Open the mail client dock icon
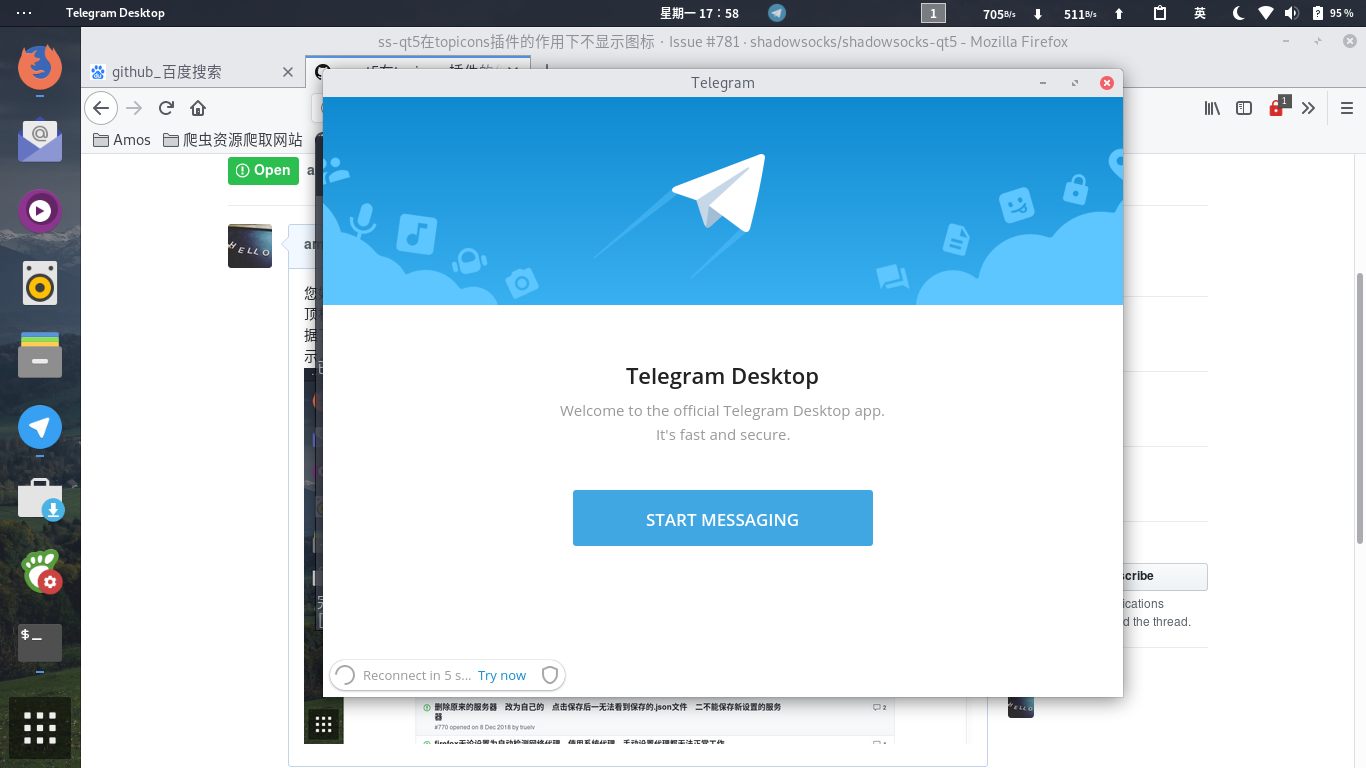The image size is (1366, 768). point(40,140)
